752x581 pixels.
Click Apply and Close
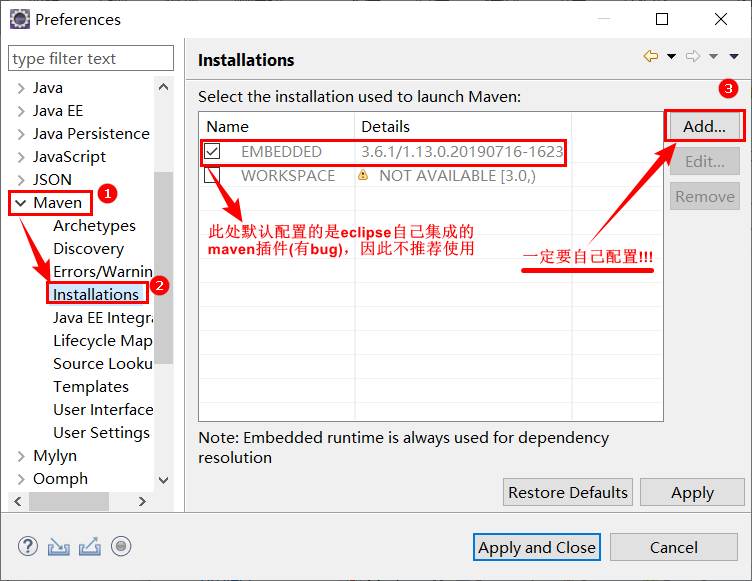(x=537, y=547)
